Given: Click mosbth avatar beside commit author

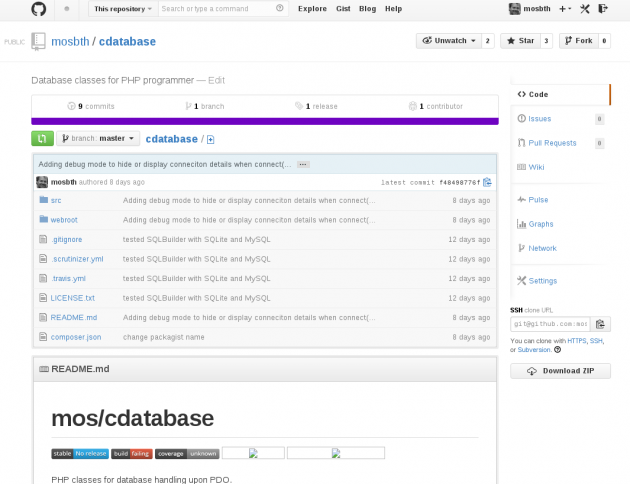Looking at the screenshot, I should coord(42,182).
